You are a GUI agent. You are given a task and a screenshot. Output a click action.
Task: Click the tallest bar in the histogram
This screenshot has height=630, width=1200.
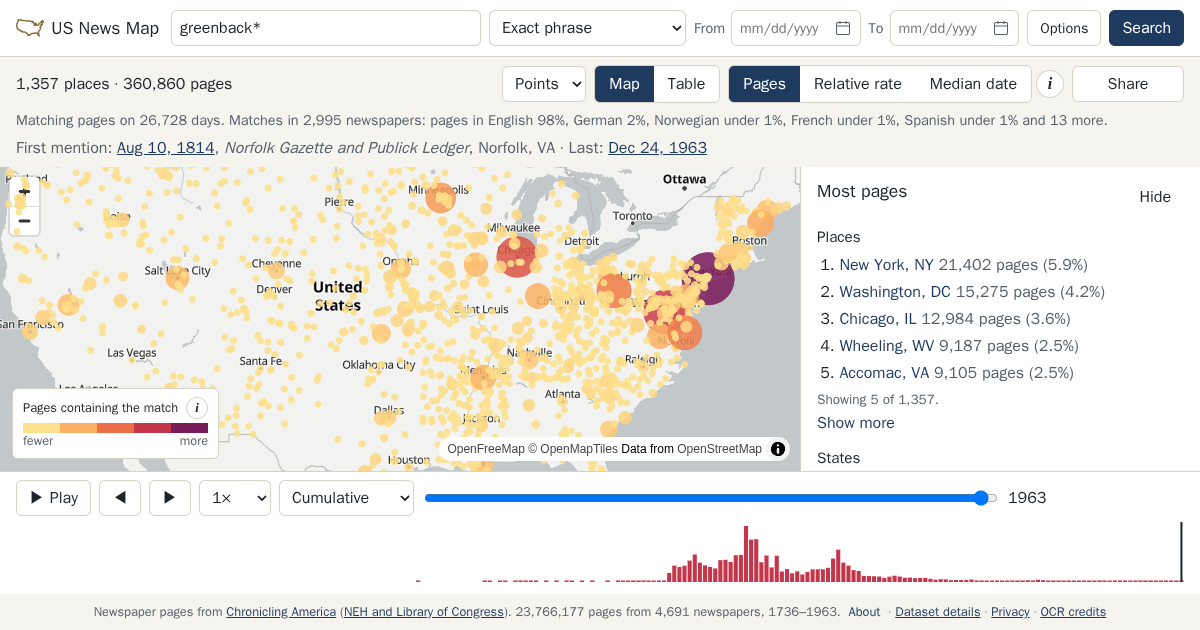745,554
